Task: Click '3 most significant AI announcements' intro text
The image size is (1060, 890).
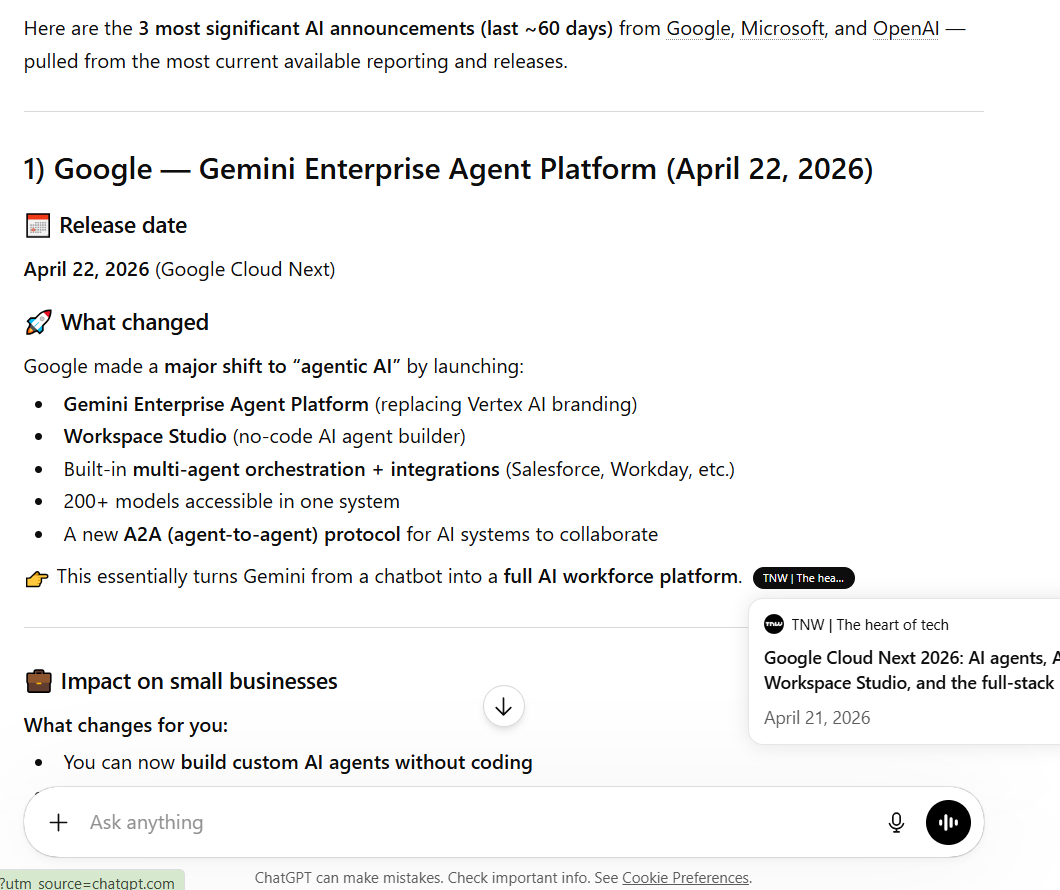Action: [x=375, y=28]
